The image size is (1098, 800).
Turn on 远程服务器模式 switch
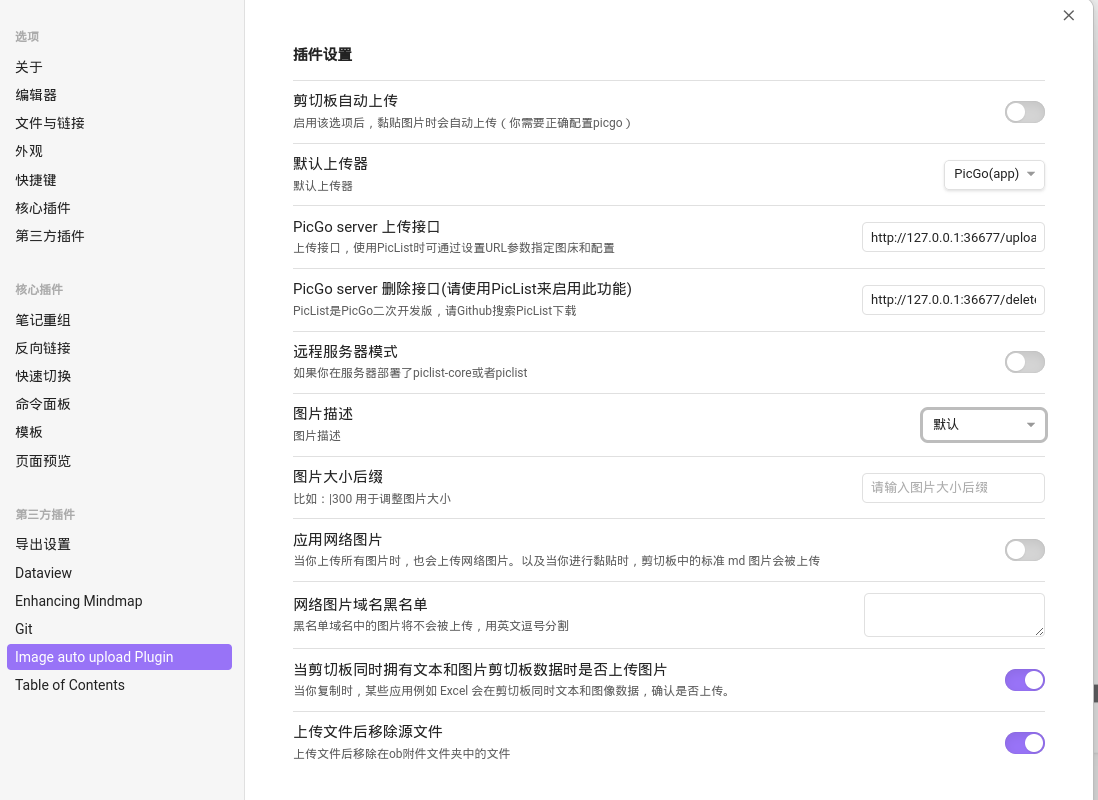1024,362
